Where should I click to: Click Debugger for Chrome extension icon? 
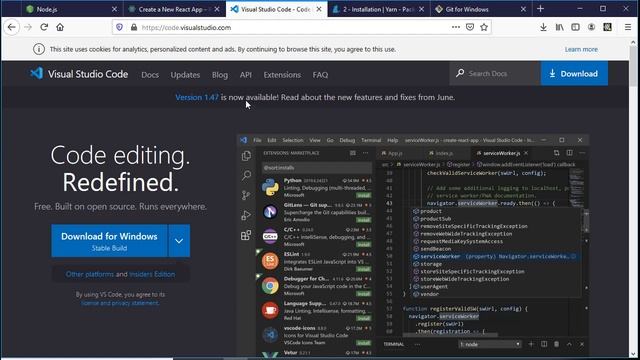click(x=270, y=286)
